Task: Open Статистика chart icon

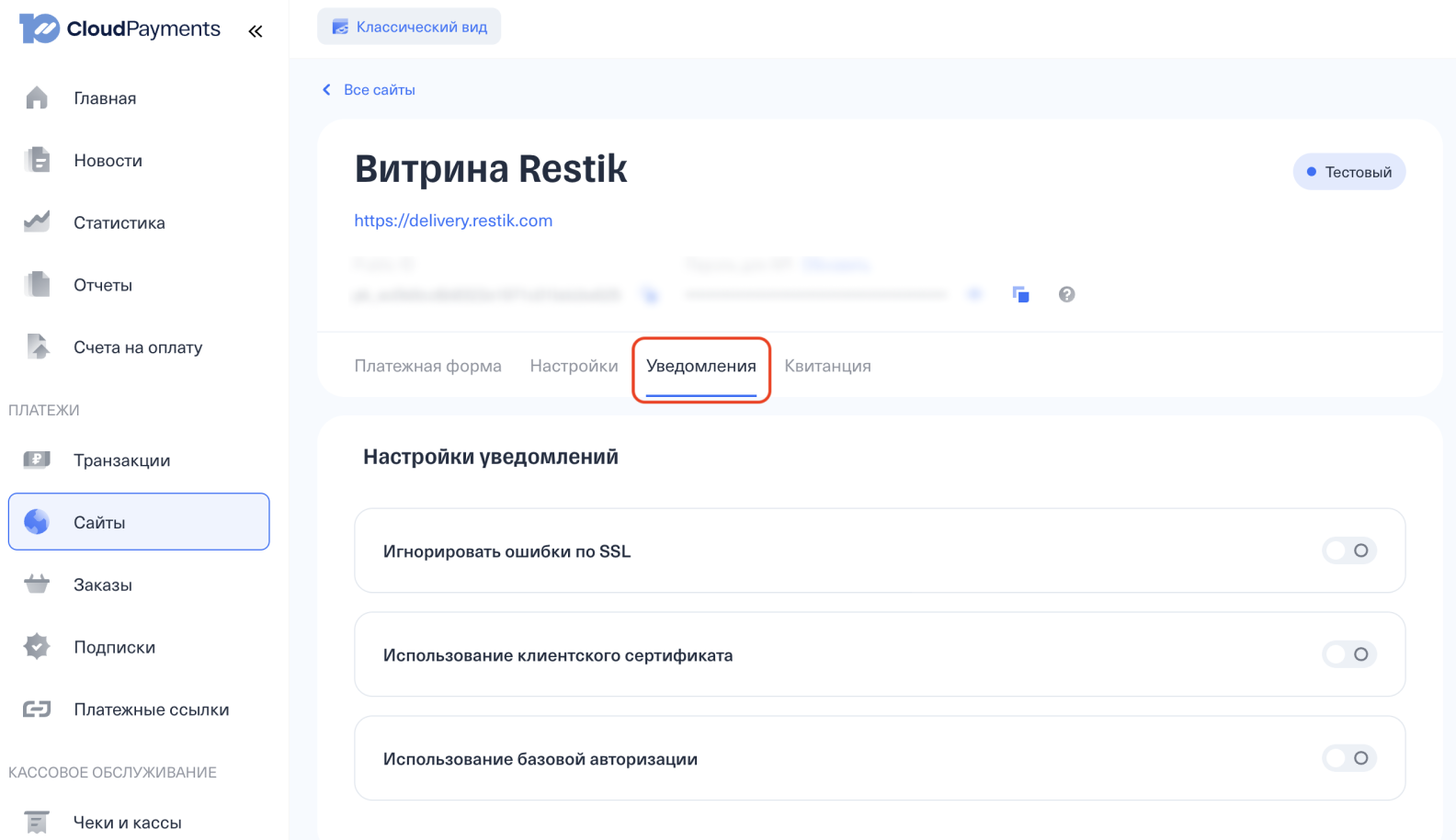Action: pyautogui.click(x=37, y=222)
